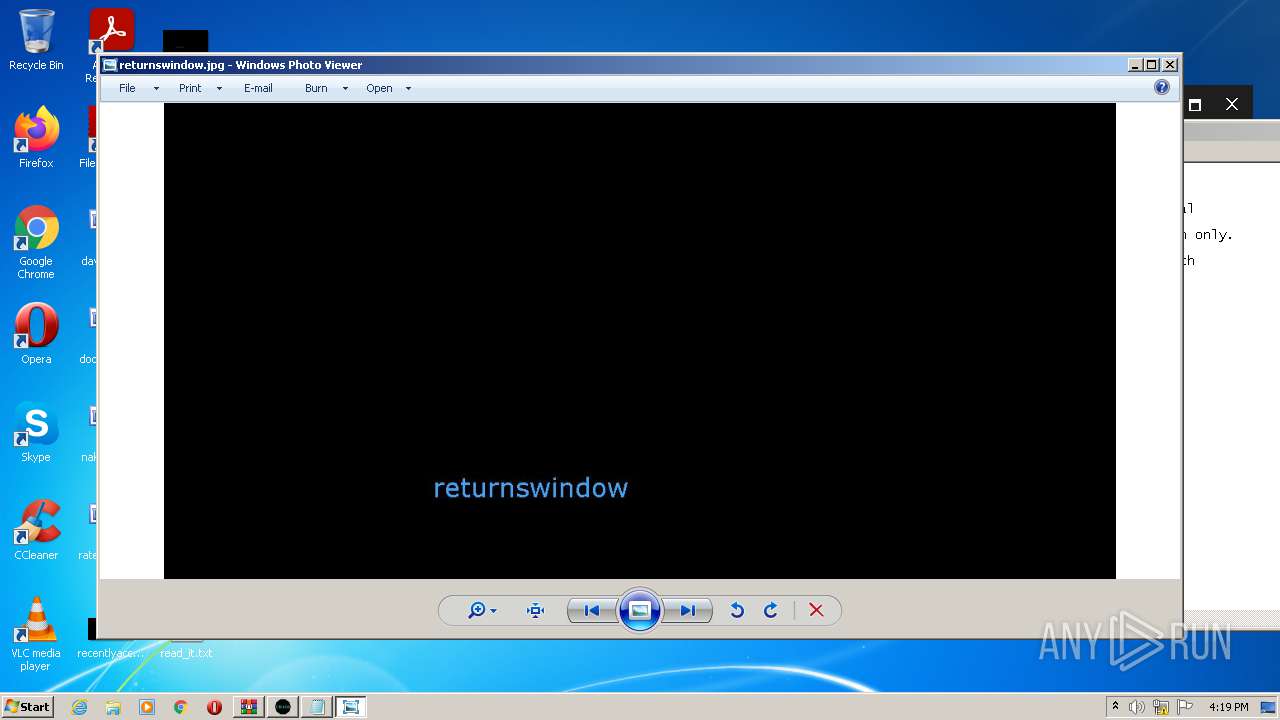
Task: Switch to the black circle taskbar app
Action: [x=283, y=707]
